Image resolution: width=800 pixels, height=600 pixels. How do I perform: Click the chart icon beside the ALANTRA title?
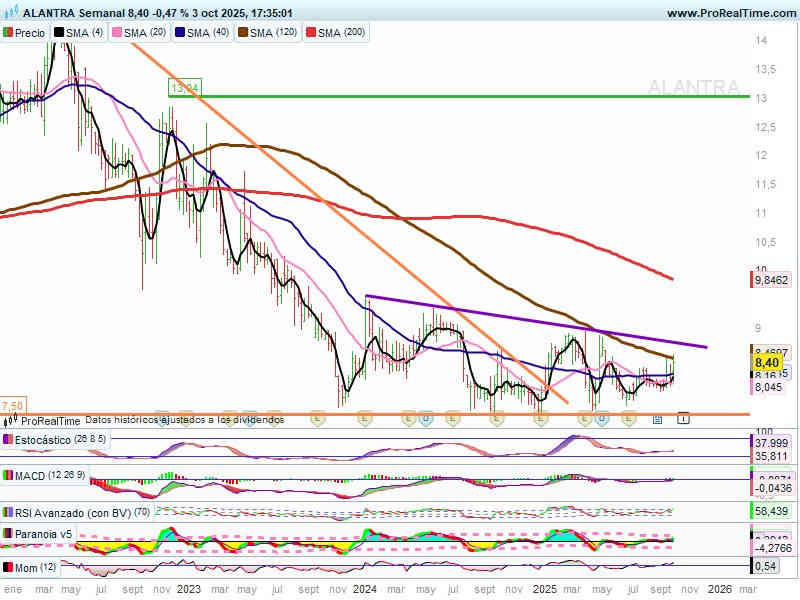(10, 13)
